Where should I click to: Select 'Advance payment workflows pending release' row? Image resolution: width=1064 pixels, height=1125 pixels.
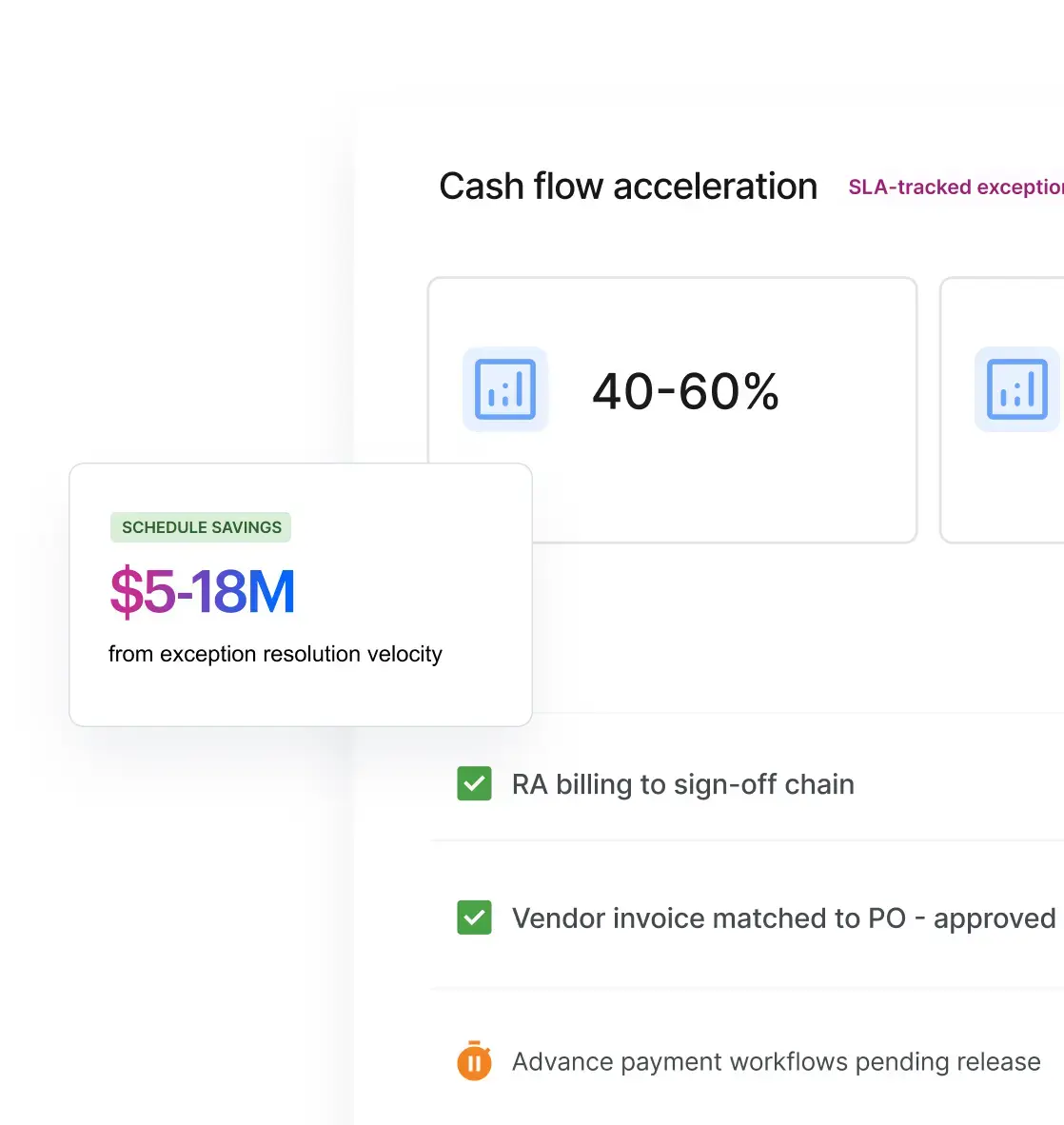click(747, 1061)
